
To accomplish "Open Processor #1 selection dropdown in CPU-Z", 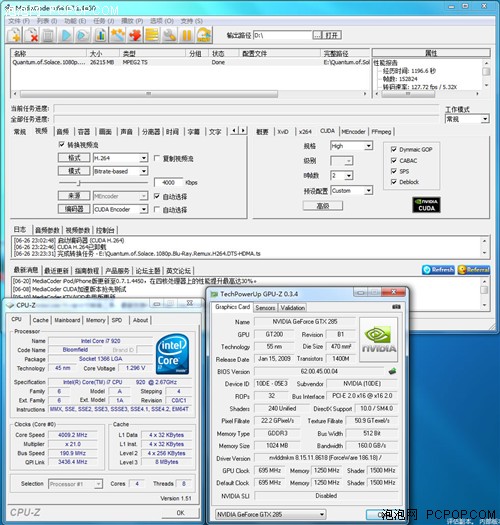I will click(x=75, y=484).
